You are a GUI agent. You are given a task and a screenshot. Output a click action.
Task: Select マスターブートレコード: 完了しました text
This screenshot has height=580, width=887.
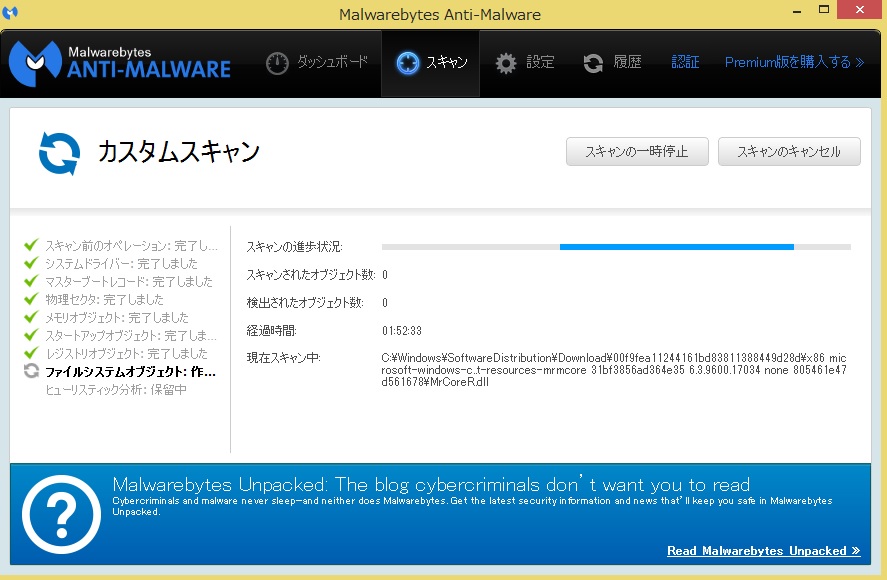point(129,282)
